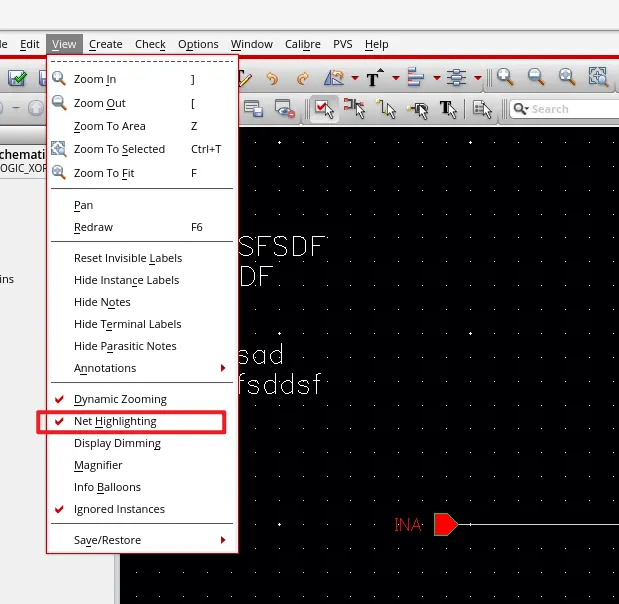The width and height of the screenshot is (619, 604).
Task: Click the Align objects icon
Action: click(x=416, y=77)
